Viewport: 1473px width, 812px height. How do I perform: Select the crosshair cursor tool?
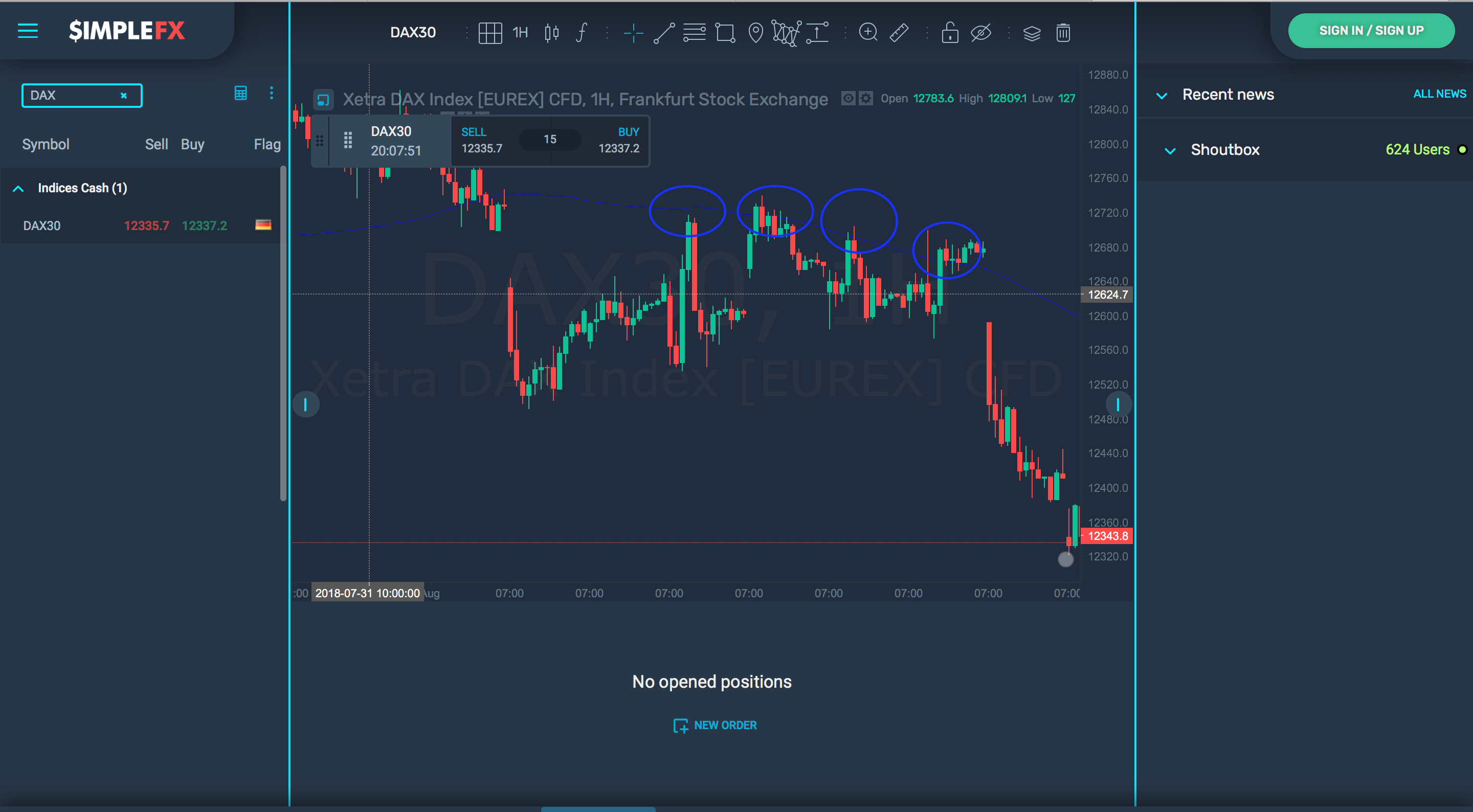633,33
